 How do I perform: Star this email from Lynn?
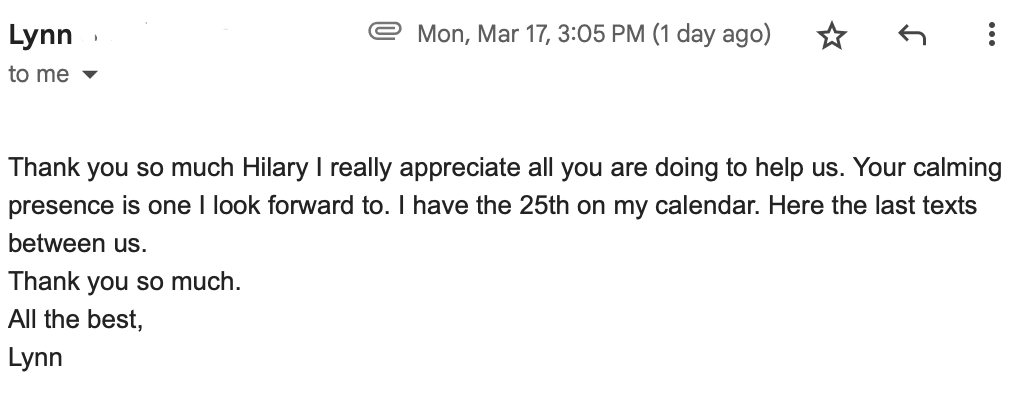[x=831, y=37]
